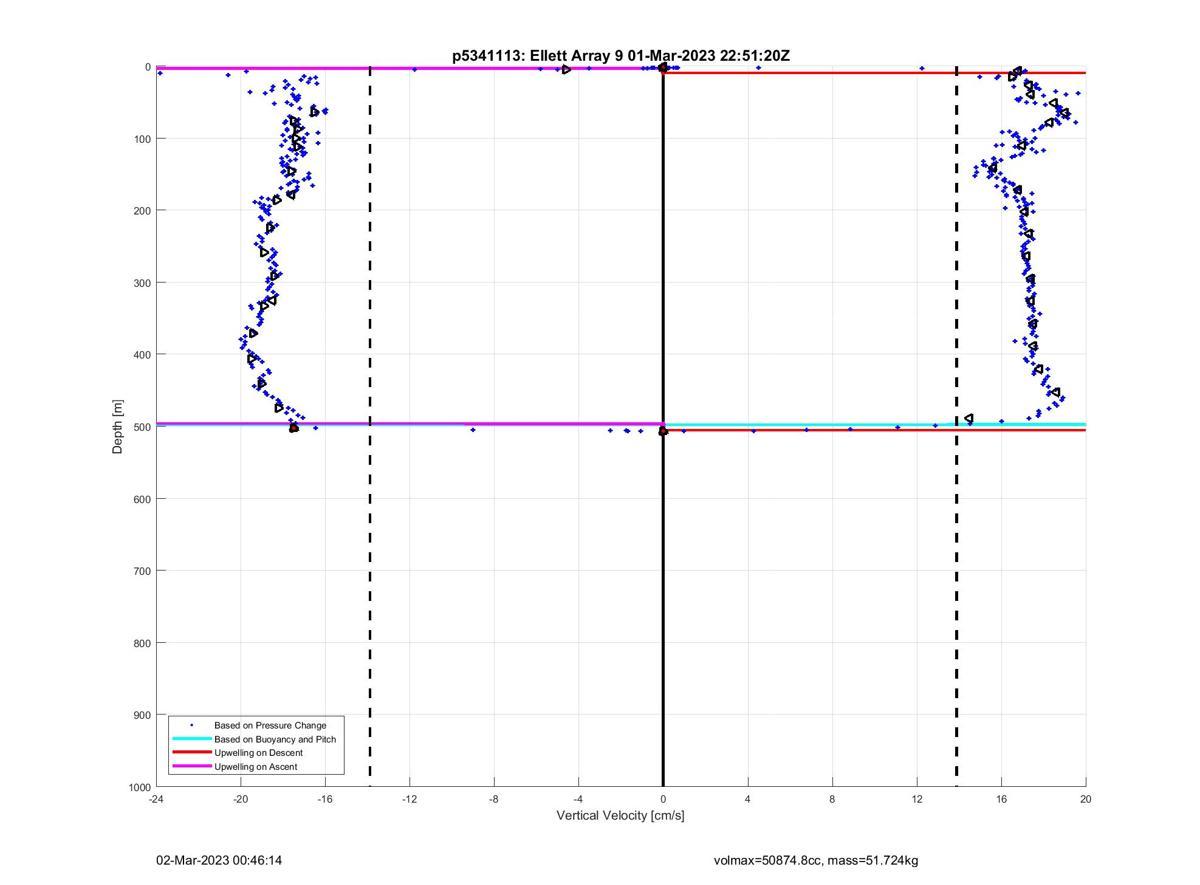Click the depth tick label 300

142,283
